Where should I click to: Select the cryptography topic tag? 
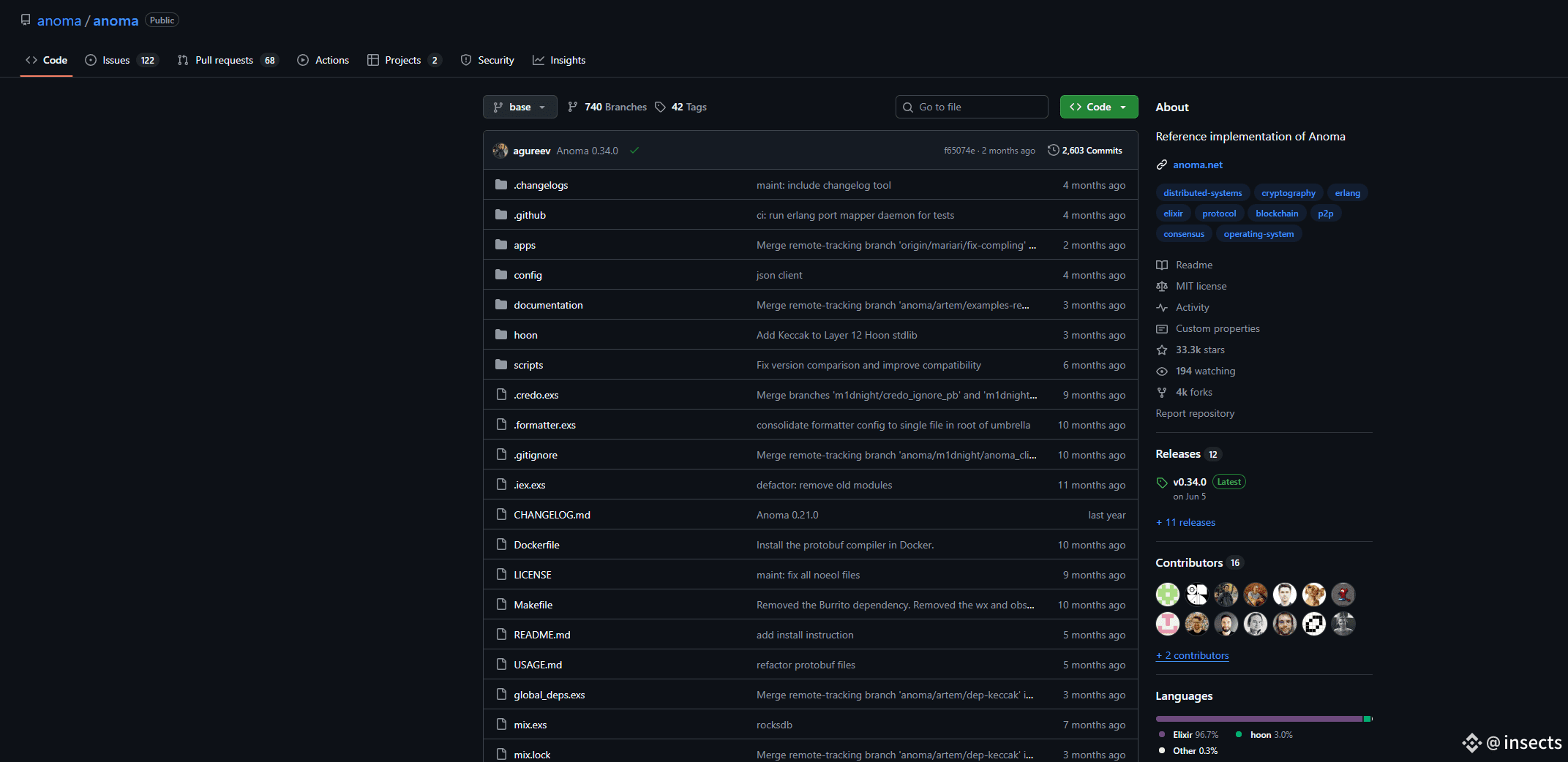[1288, 193]
